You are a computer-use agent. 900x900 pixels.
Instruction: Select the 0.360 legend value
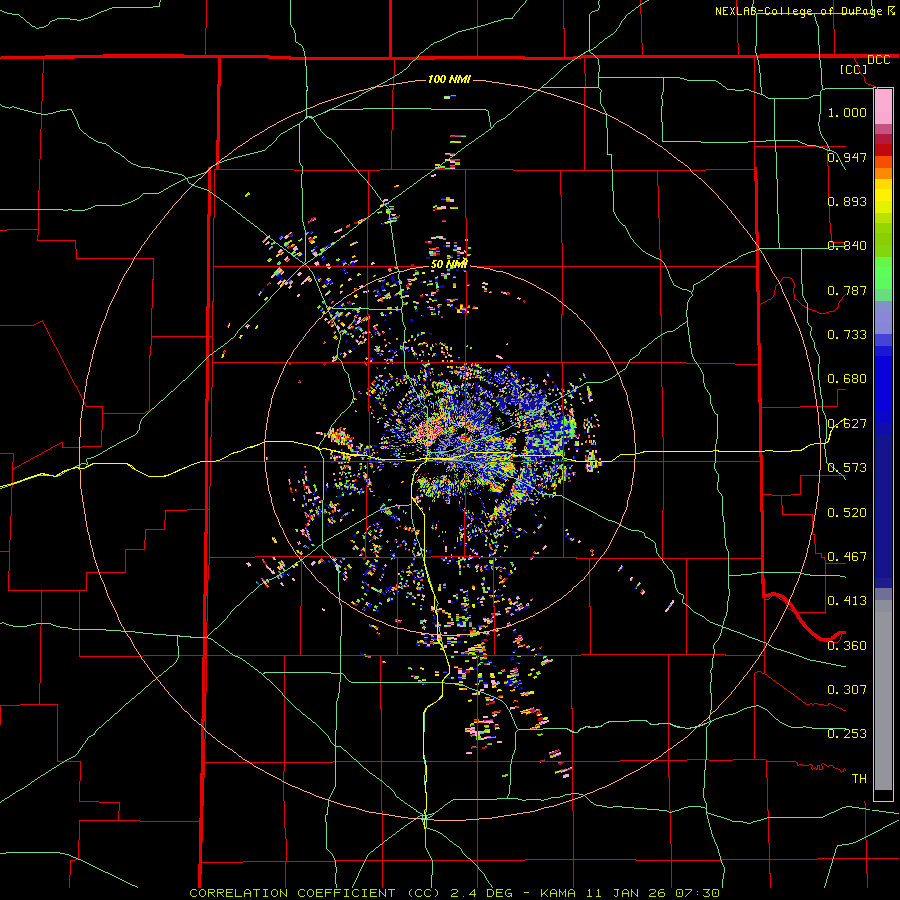click(847, 646)
